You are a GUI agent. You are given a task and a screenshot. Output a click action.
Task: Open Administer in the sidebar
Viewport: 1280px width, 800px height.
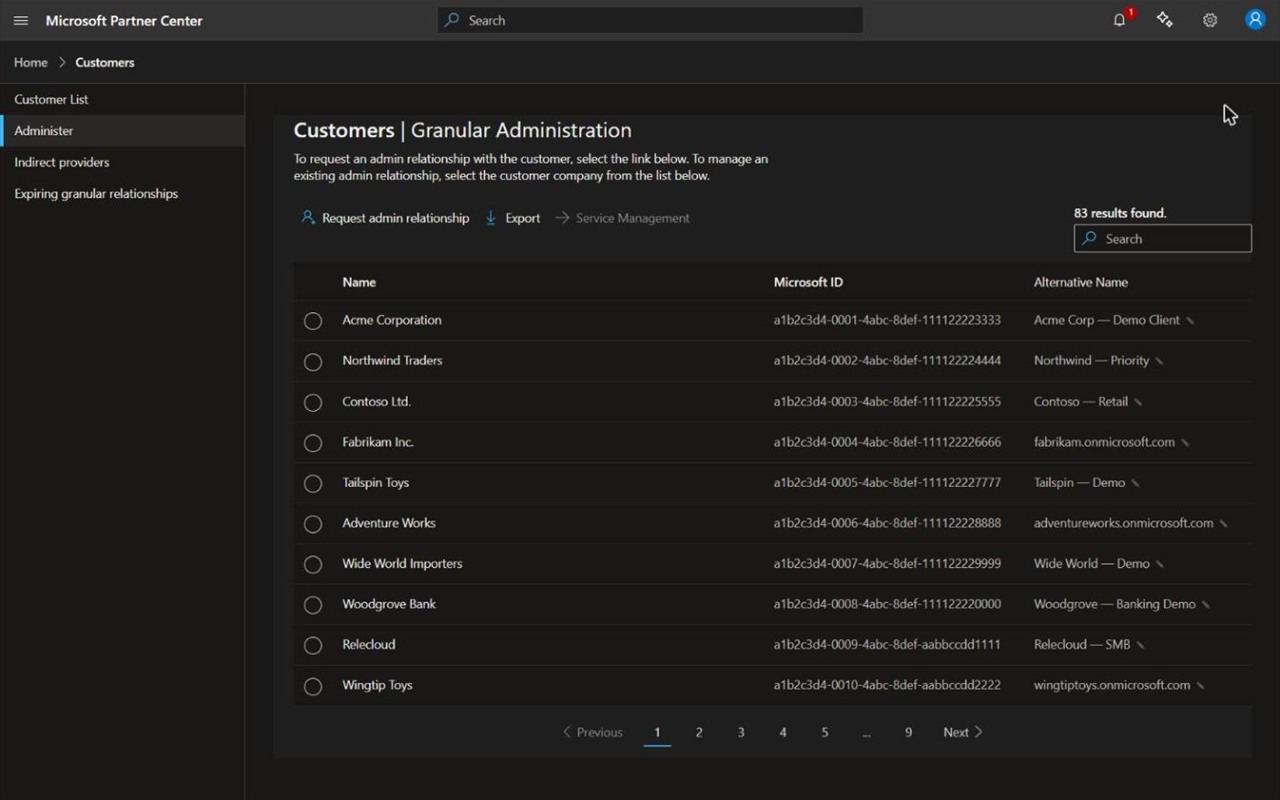tap(122, 131)
